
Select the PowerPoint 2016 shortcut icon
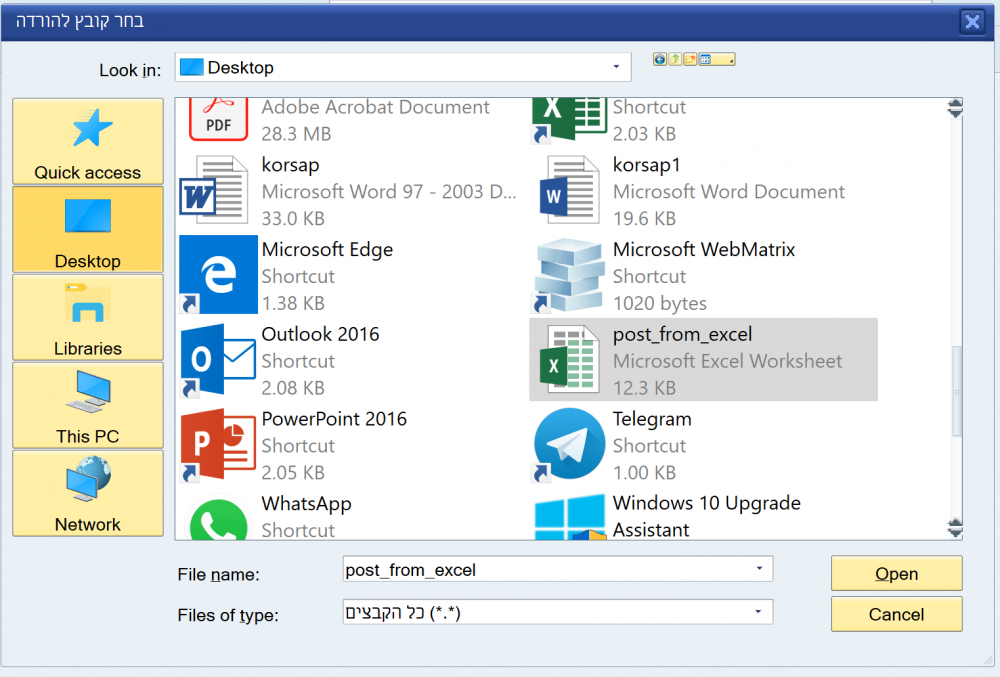(x=218, y=444)
